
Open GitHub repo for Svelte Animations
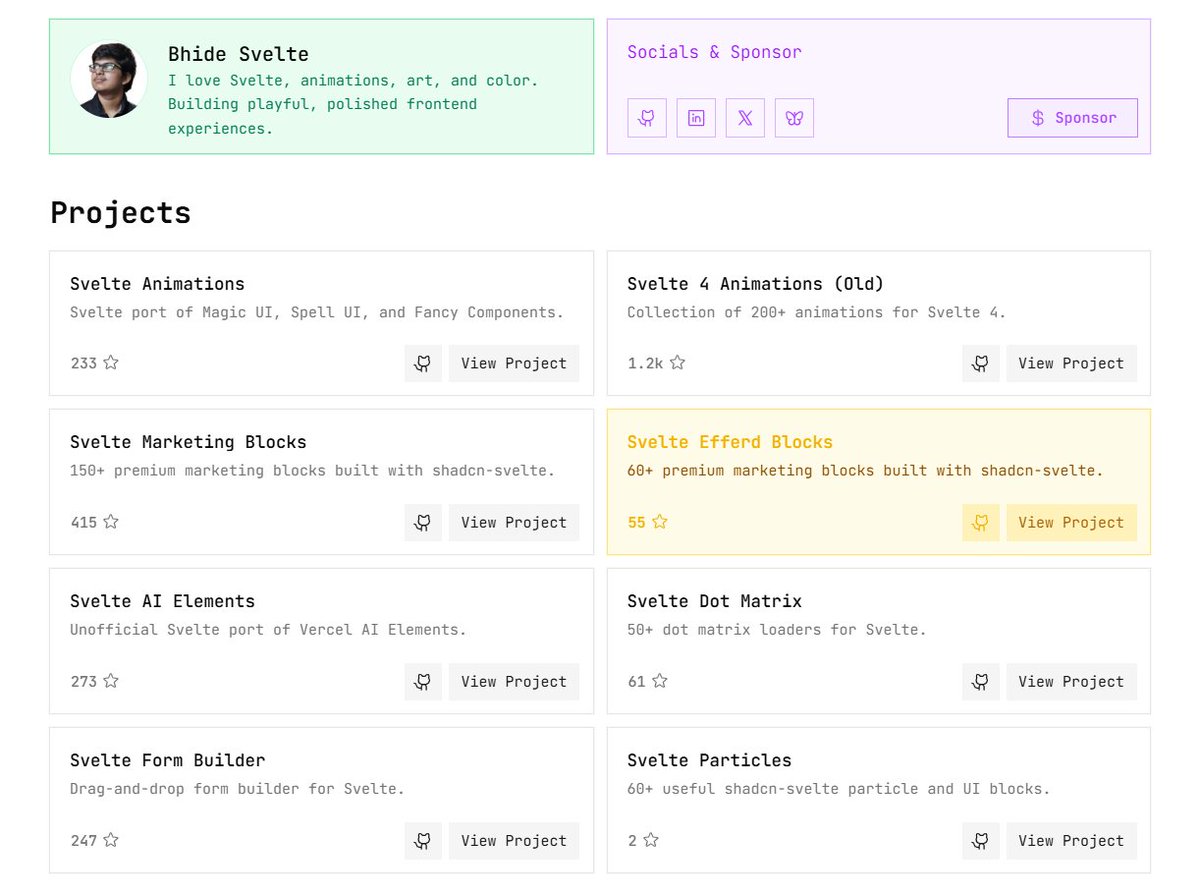[x=423, y=364]
